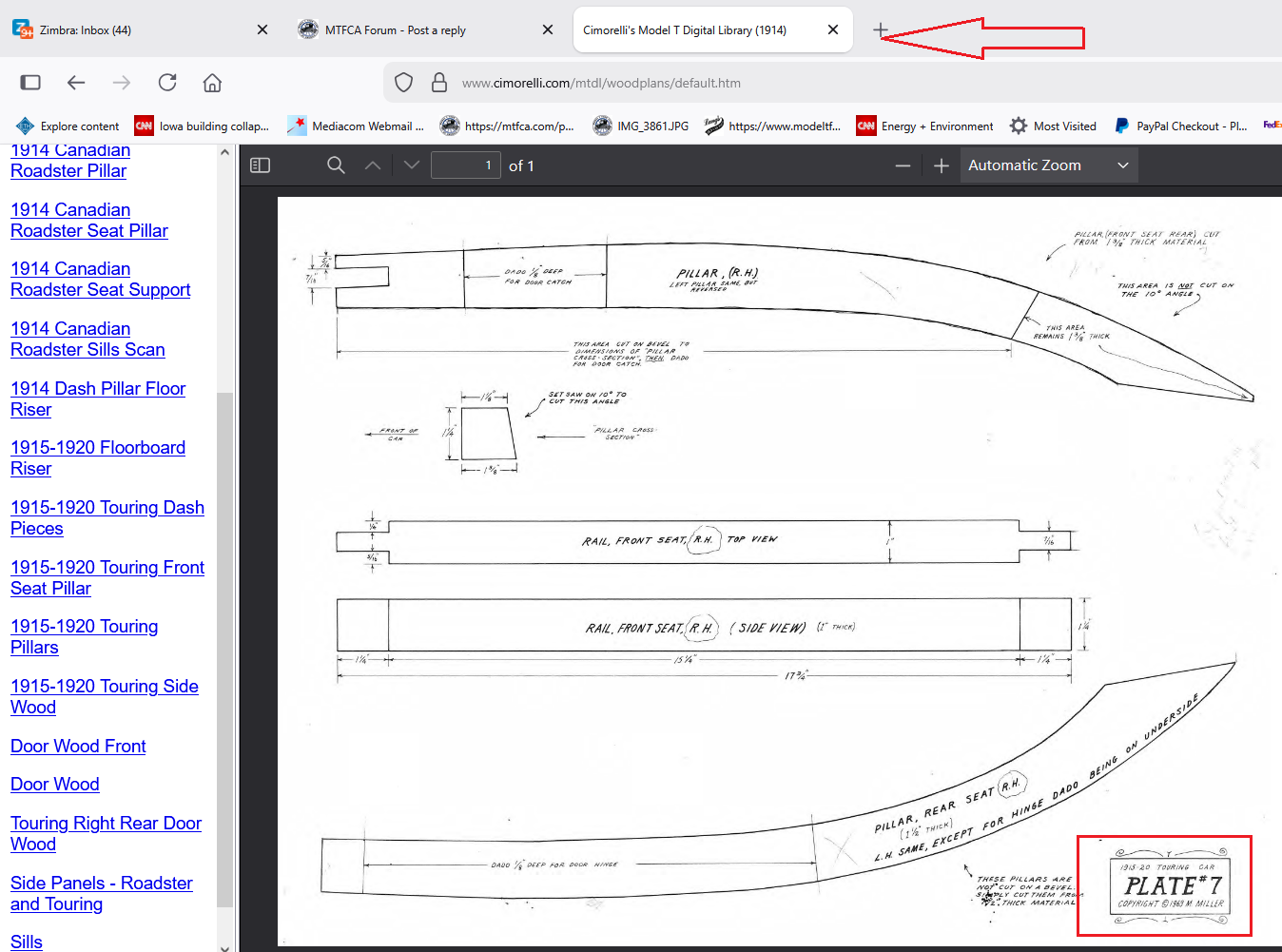
Task: Go to previous PDF page arrow
Action: (x=373, y=165)
